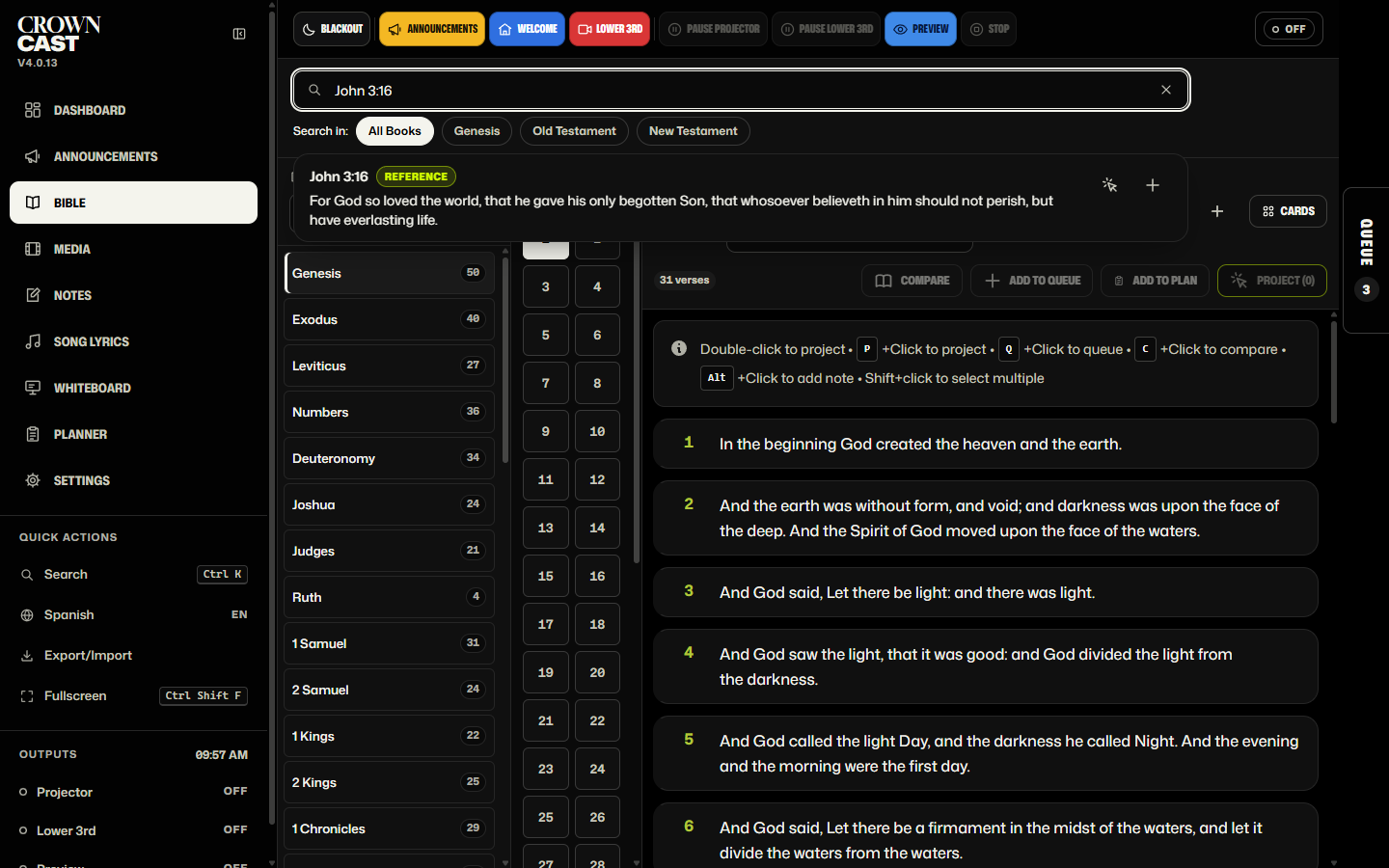This screenshot has width=1389, height=868.
Task: Collapse the sidebar panel icon
Action: [239, 34]
